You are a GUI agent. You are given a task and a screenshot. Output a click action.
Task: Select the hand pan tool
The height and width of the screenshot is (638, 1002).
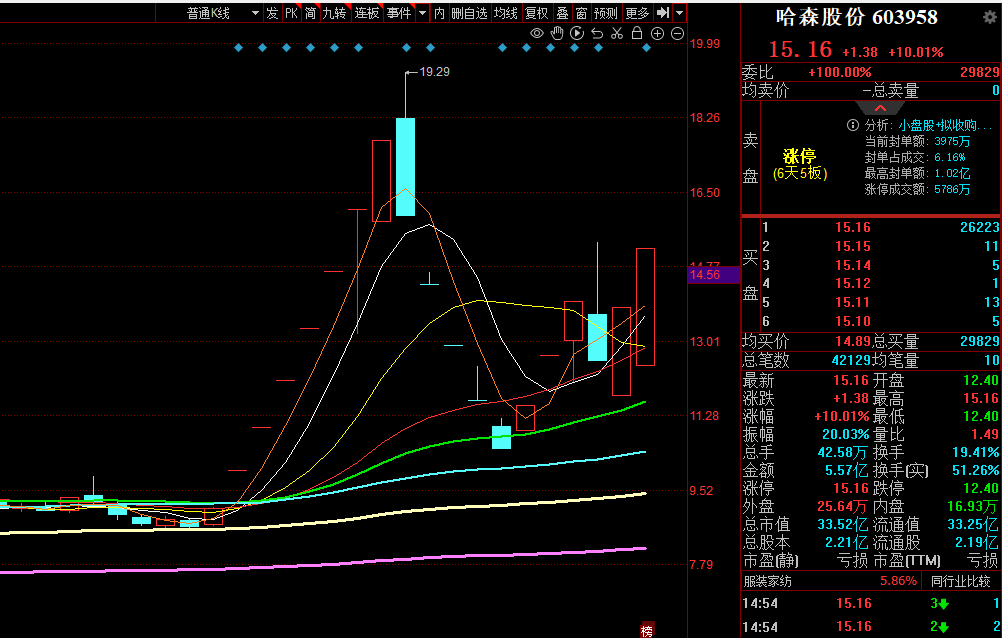tap(557, 33)
